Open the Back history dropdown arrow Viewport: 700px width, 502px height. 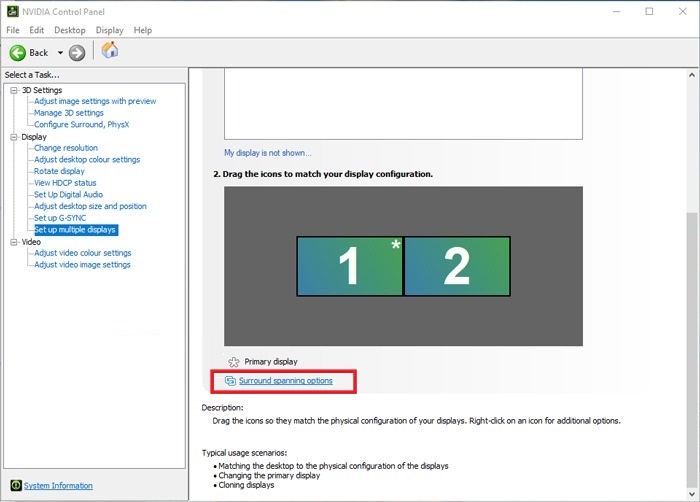point(60,53)
